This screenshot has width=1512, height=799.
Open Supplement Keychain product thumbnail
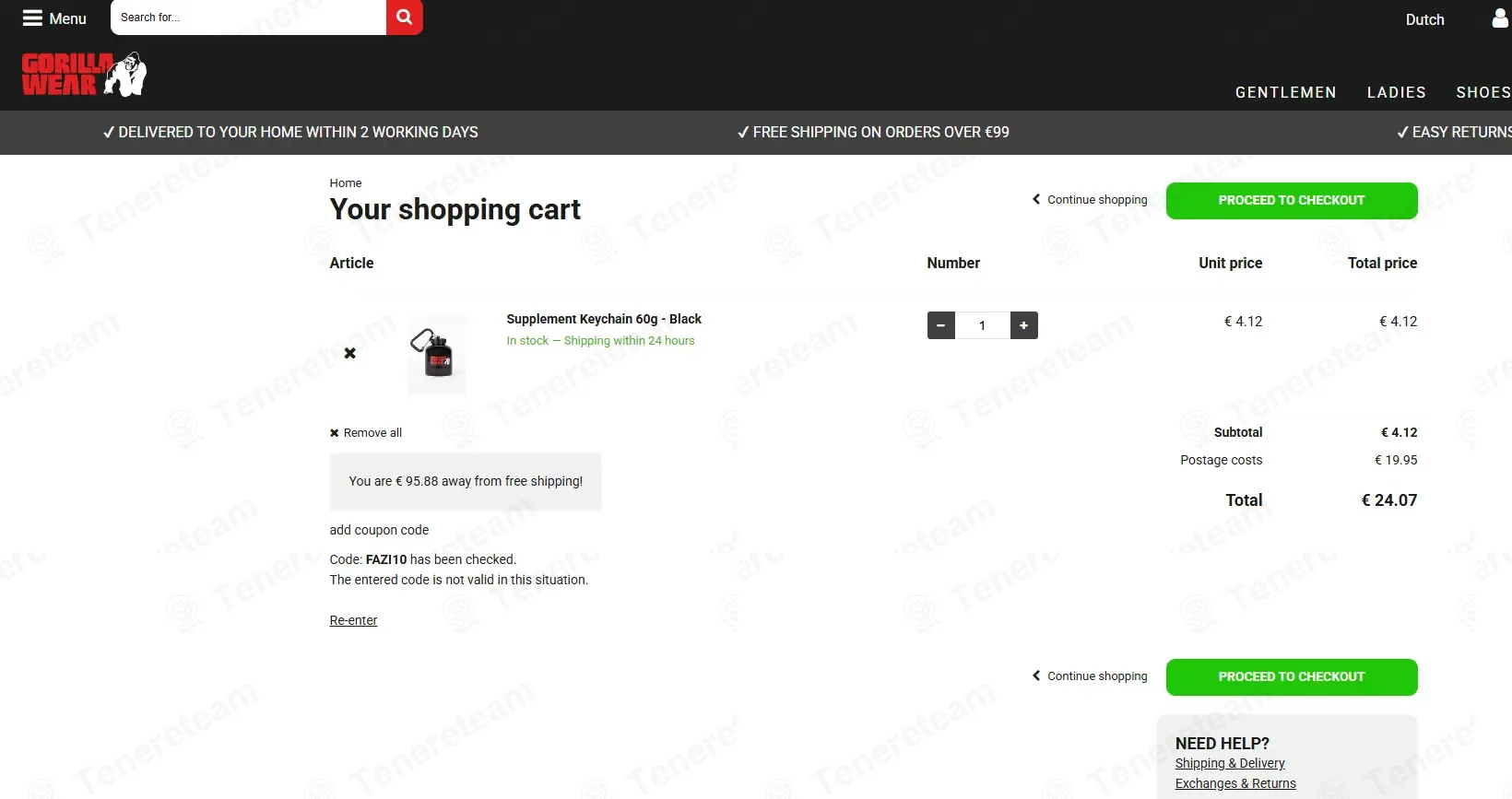click(x=437, y=354)
